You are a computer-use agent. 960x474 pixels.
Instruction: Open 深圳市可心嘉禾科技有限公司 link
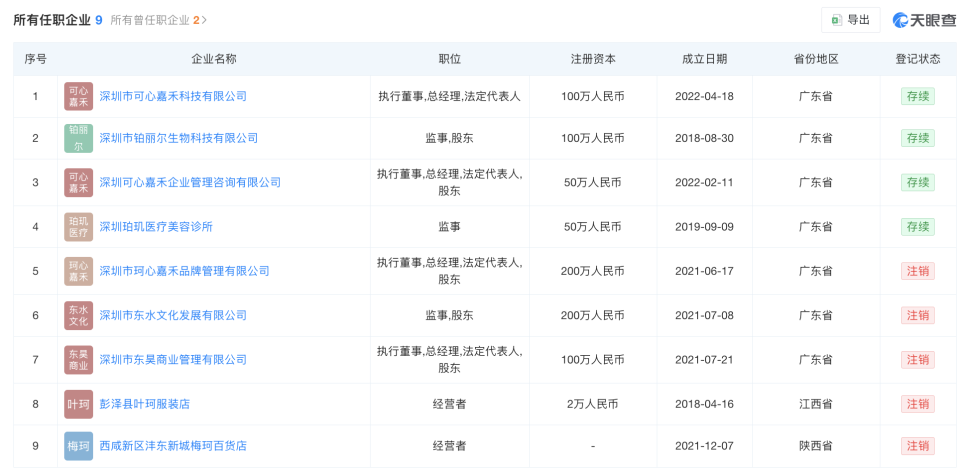(173, 96)
